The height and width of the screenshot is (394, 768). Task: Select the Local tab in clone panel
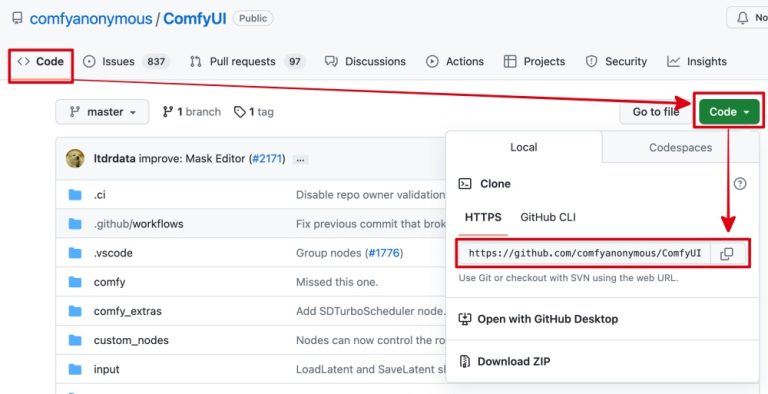(x=524, y=147)
